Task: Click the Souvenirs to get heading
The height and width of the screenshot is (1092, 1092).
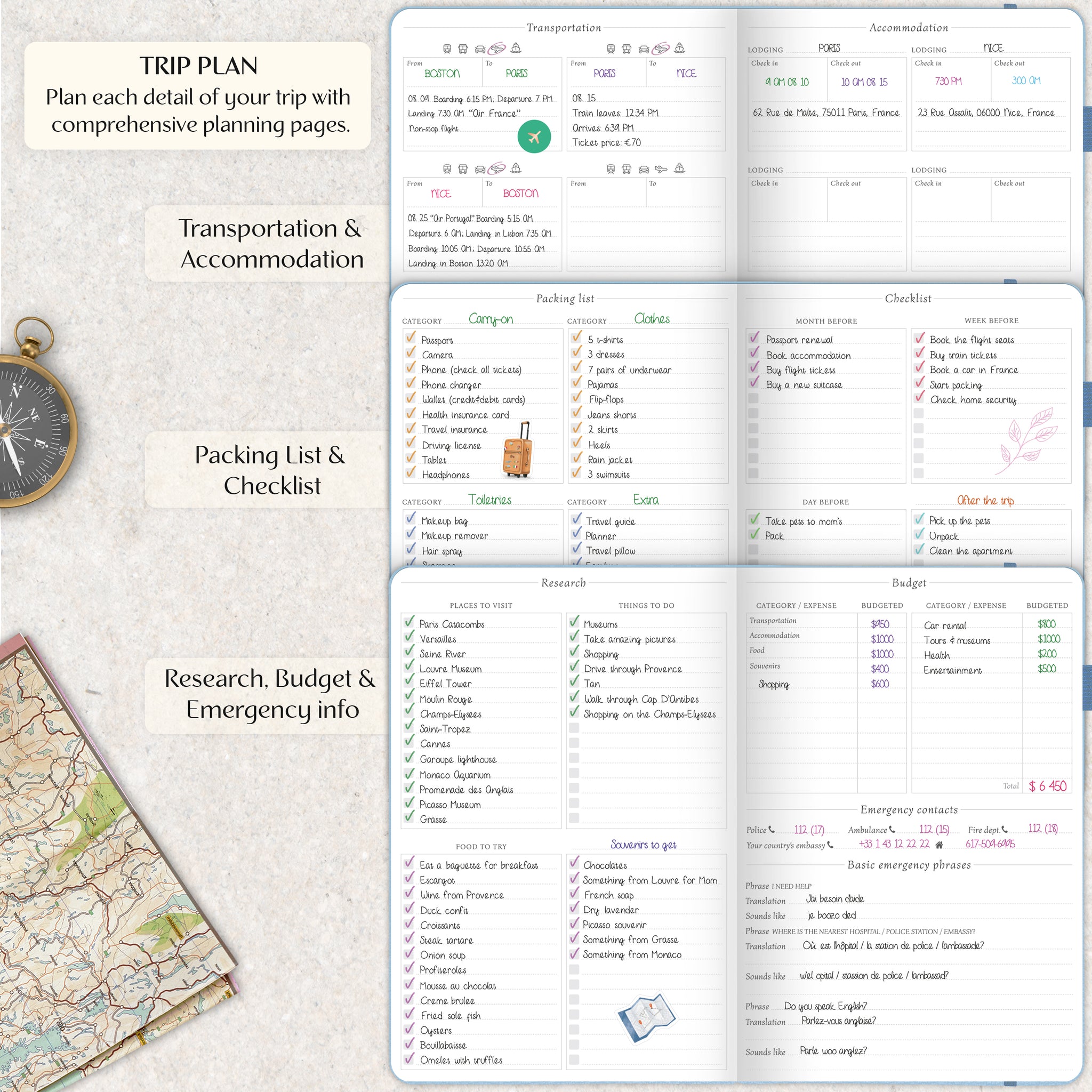Action: [x=643, y=845]
